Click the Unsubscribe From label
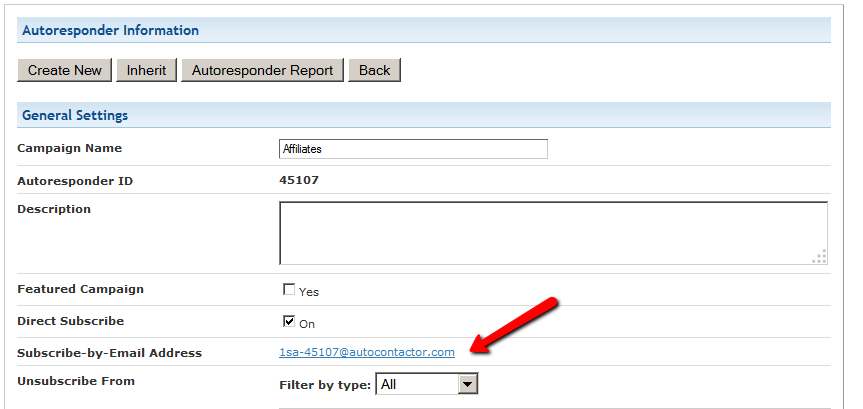Viewport: 863px width, 409px height. tap(76, 381)
